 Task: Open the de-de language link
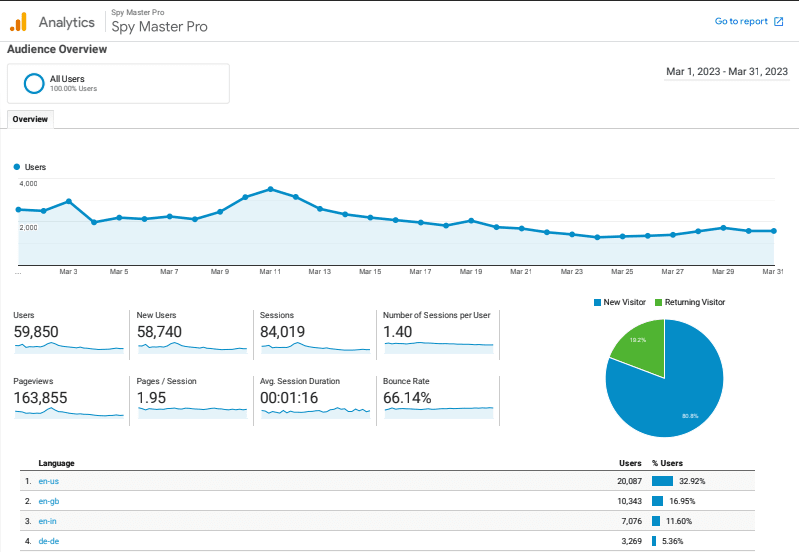[x=48, y=541]
